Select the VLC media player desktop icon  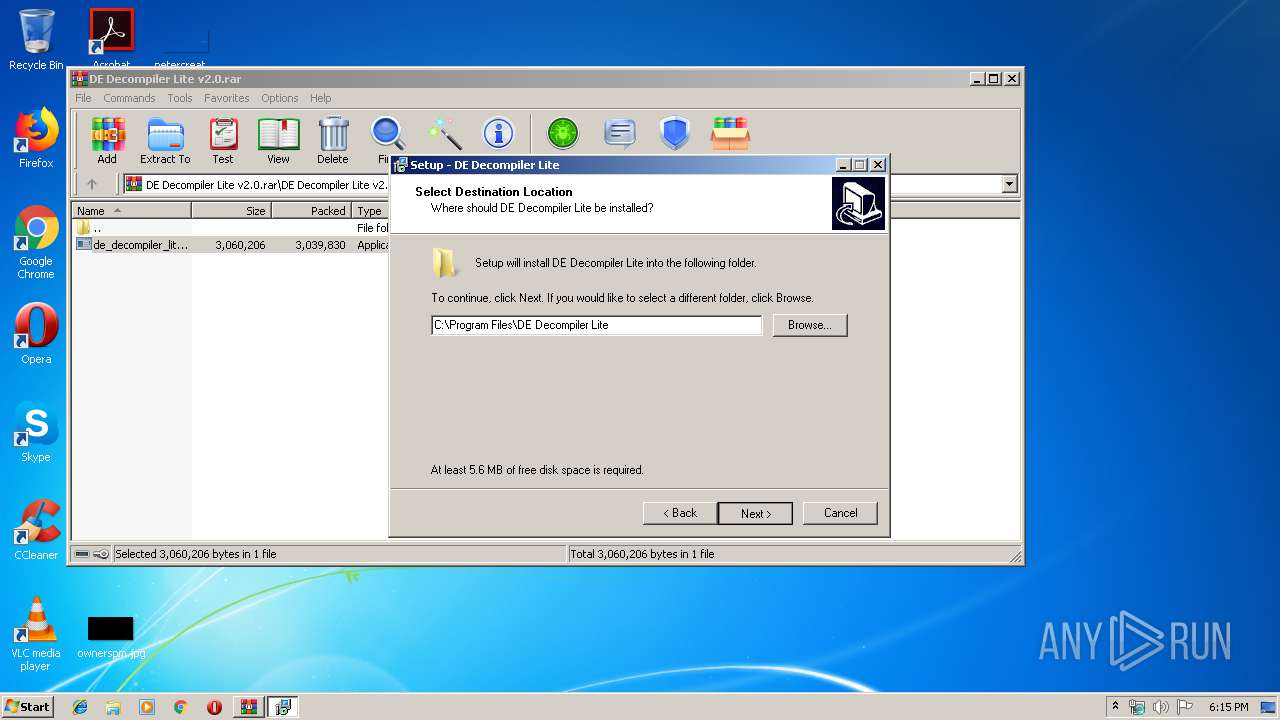[x=36, y=634]
